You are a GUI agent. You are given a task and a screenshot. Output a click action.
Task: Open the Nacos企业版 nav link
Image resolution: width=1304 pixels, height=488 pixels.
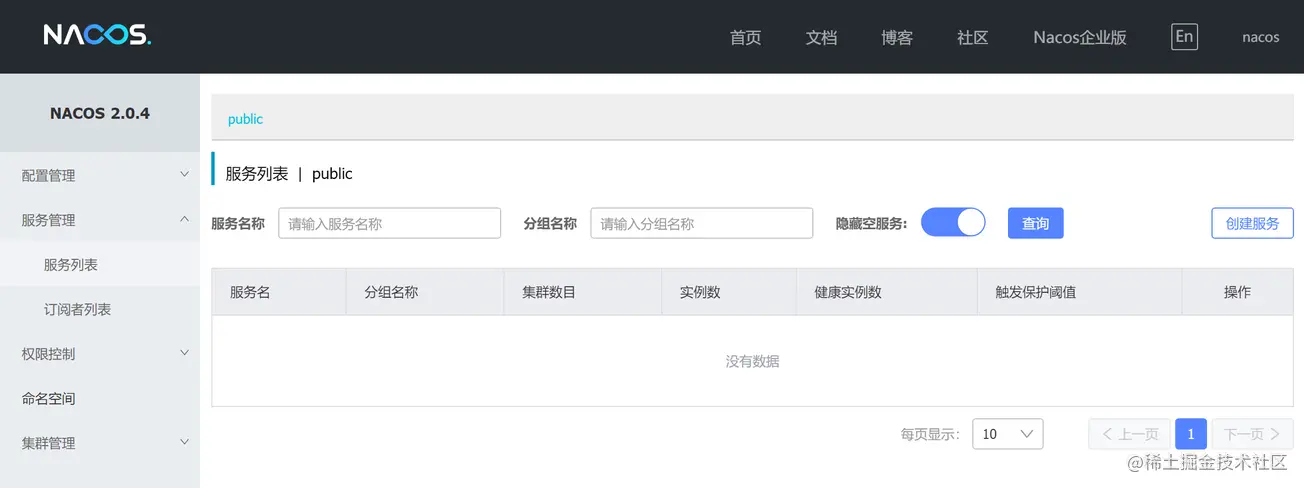(x=1080, y=37)
